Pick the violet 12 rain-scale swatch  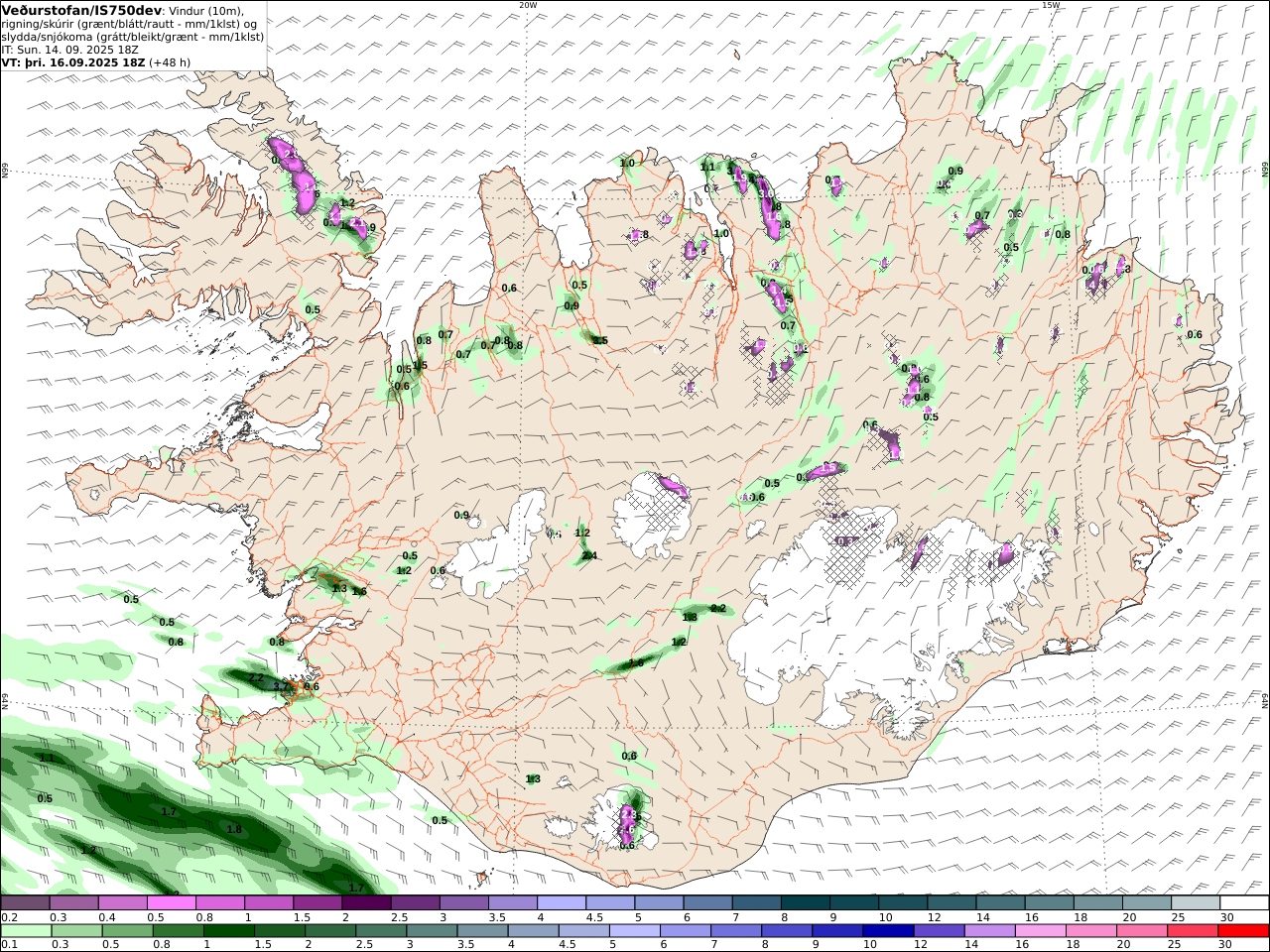click(x=939, y=931)
